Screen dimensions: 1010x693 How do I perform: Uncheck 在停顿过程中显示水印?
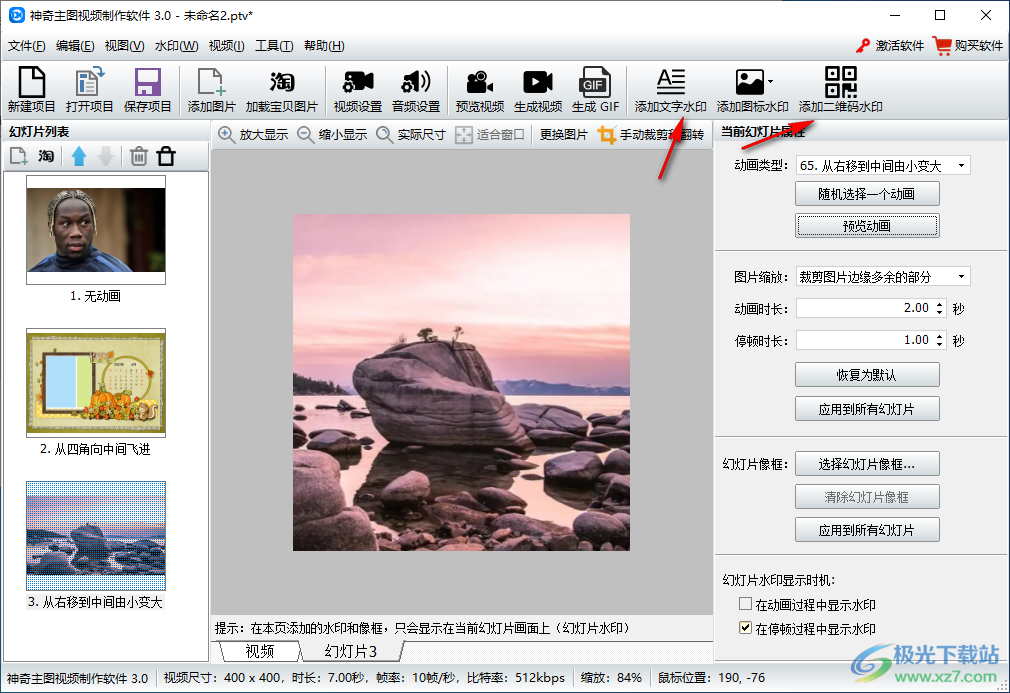pos(745,627)
